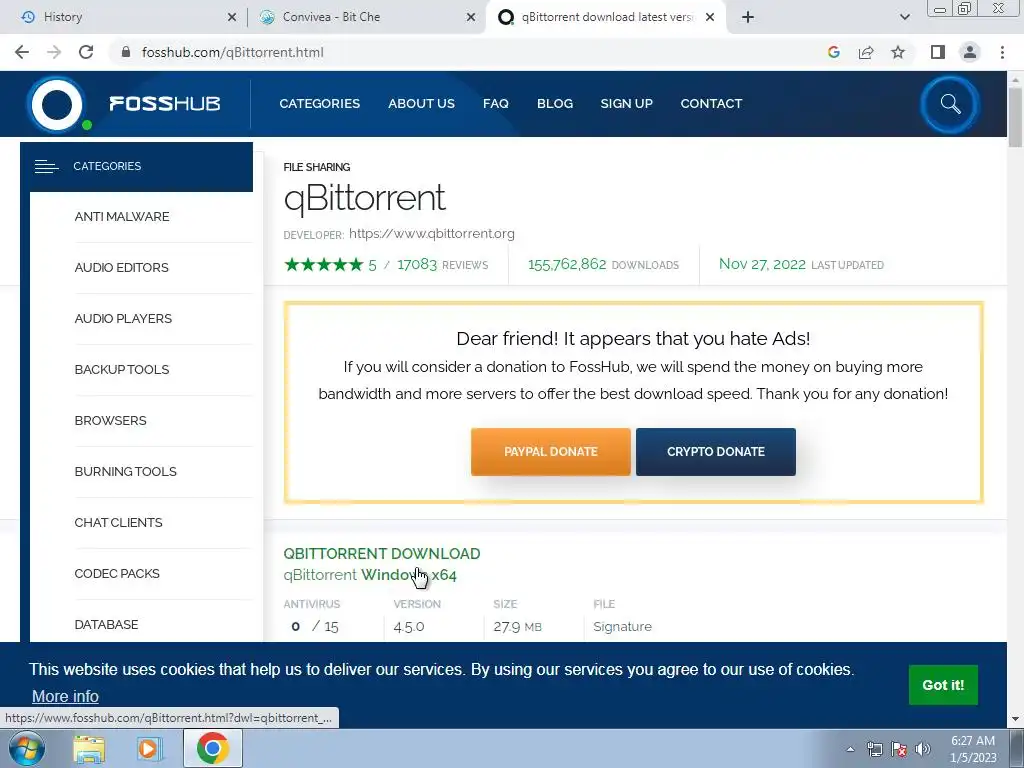Select CODEC PACKS category

click(117, 573)
